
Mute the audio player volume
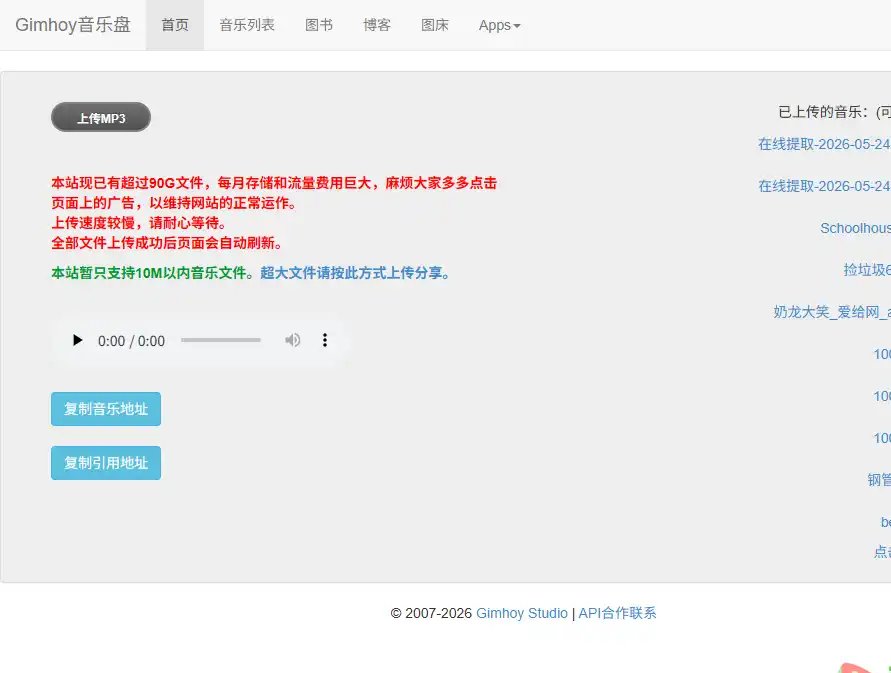coord(292,340)
